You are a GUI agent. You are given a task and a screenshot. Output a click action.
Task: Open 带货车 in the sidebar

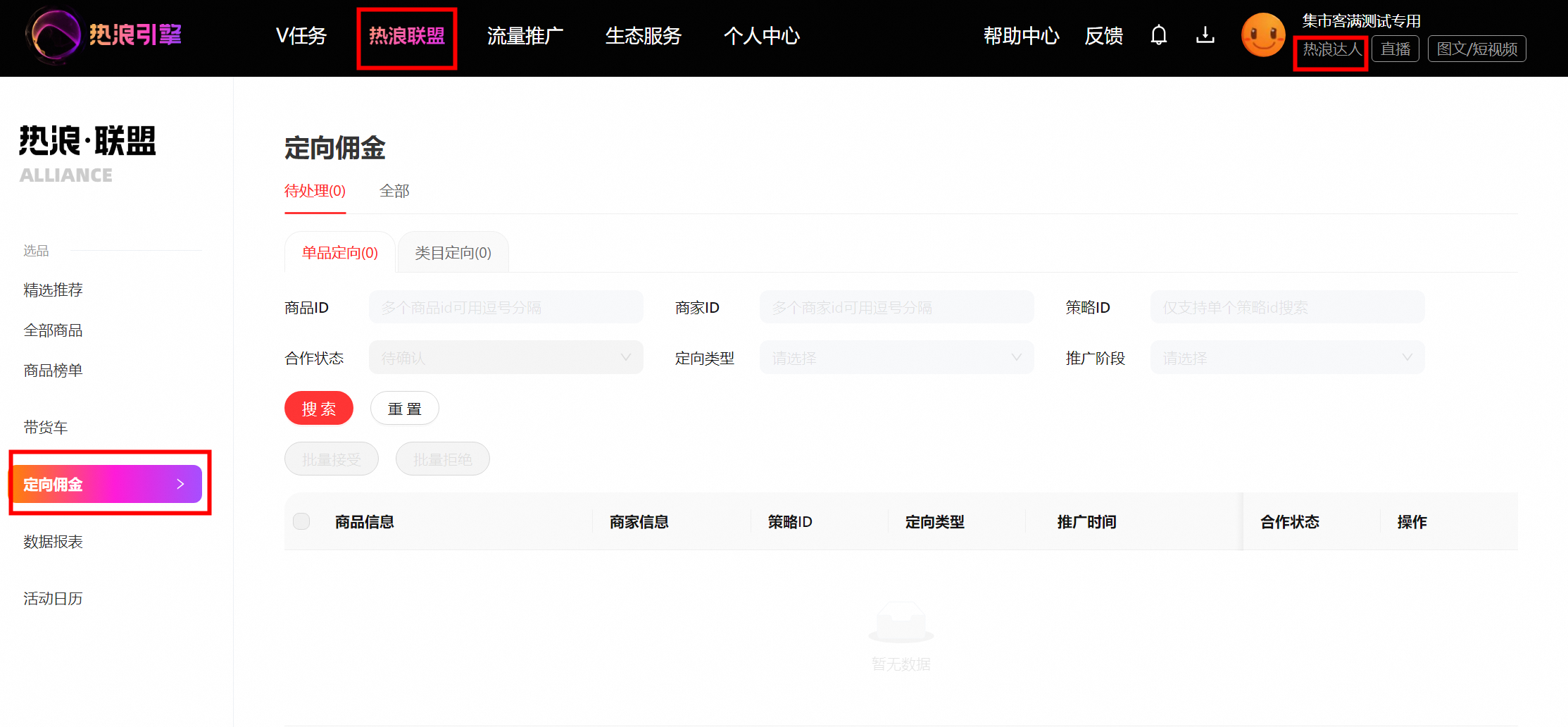pyautogui.click(x=46, y=427)
